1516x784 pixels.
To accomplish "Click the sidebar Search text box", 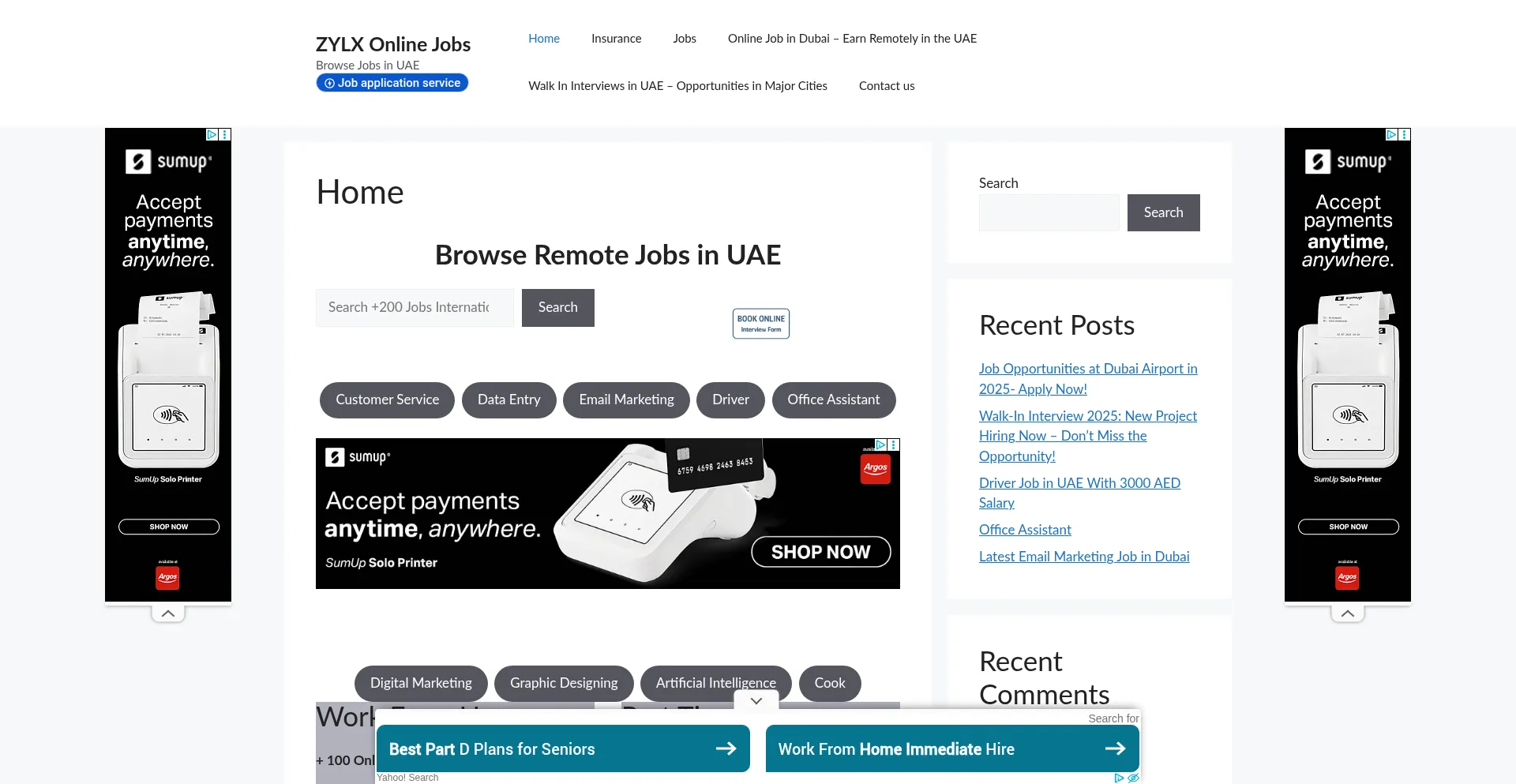I will click(1049, 213).
